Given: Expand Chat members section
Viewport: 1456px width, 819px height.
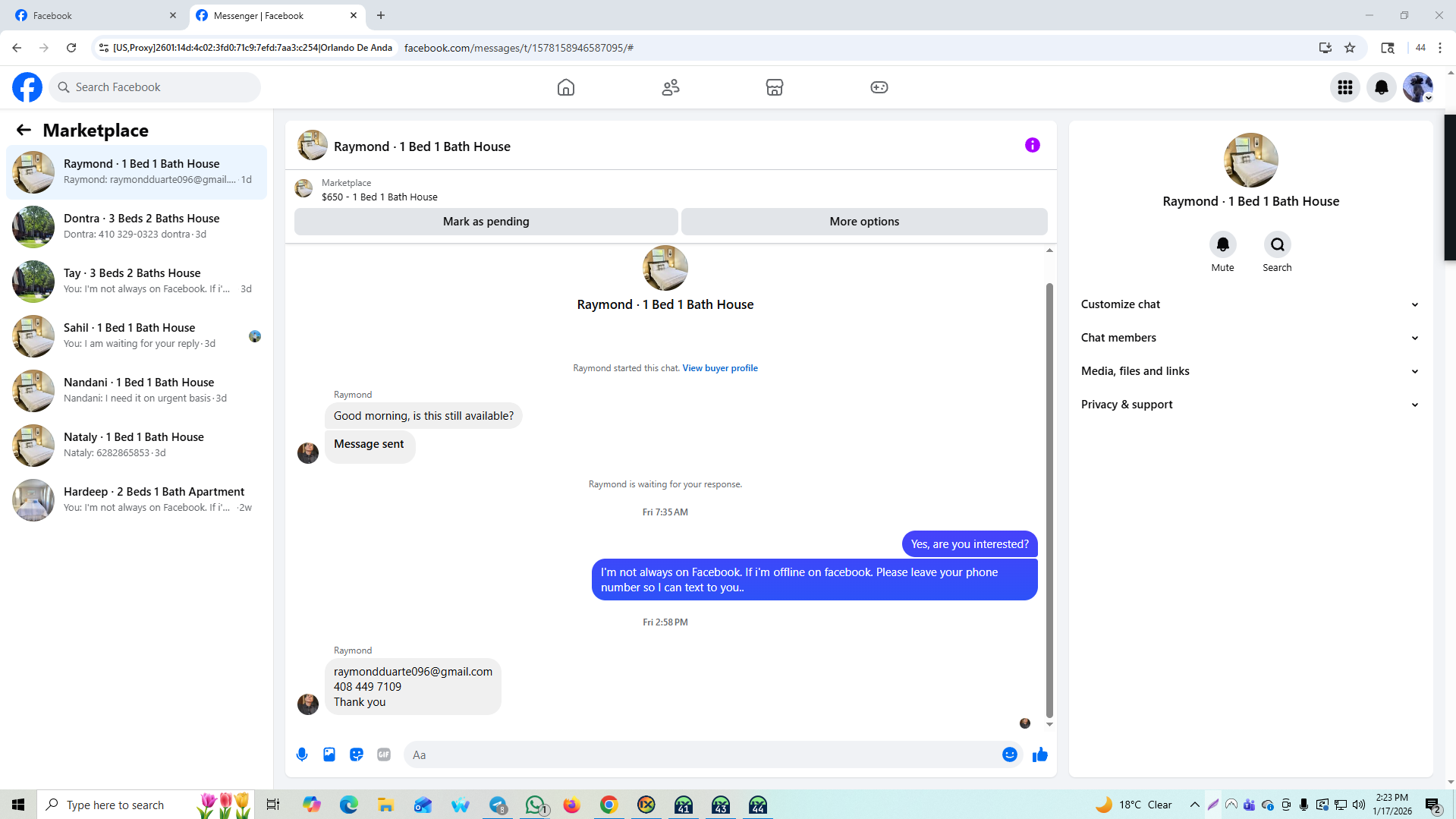Looking at the screenshot, I should [x=1250, y=338].
